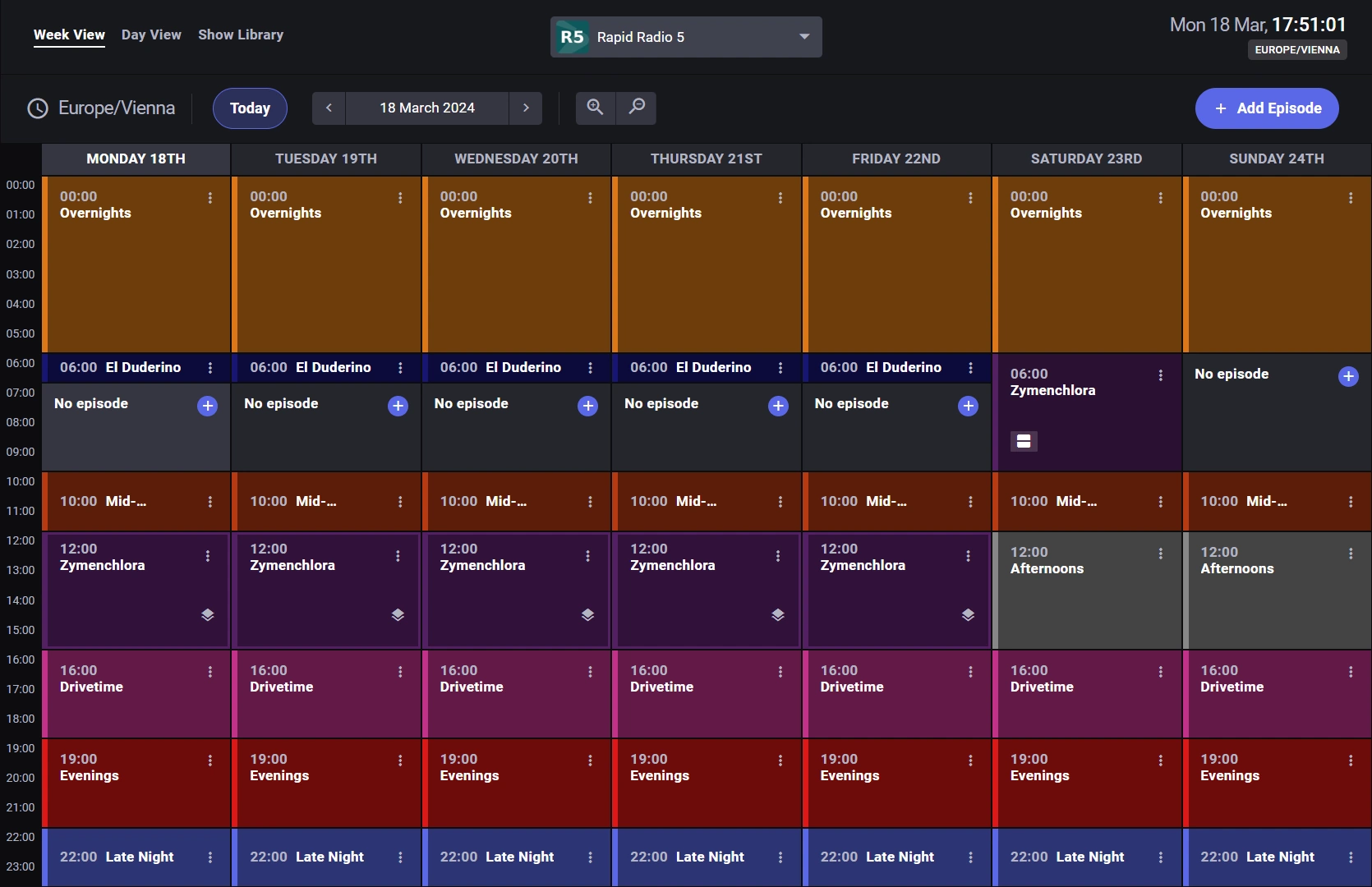The image size is (1372, 887).
Task: Go to the next week arrow
Action: pos(526,108)
